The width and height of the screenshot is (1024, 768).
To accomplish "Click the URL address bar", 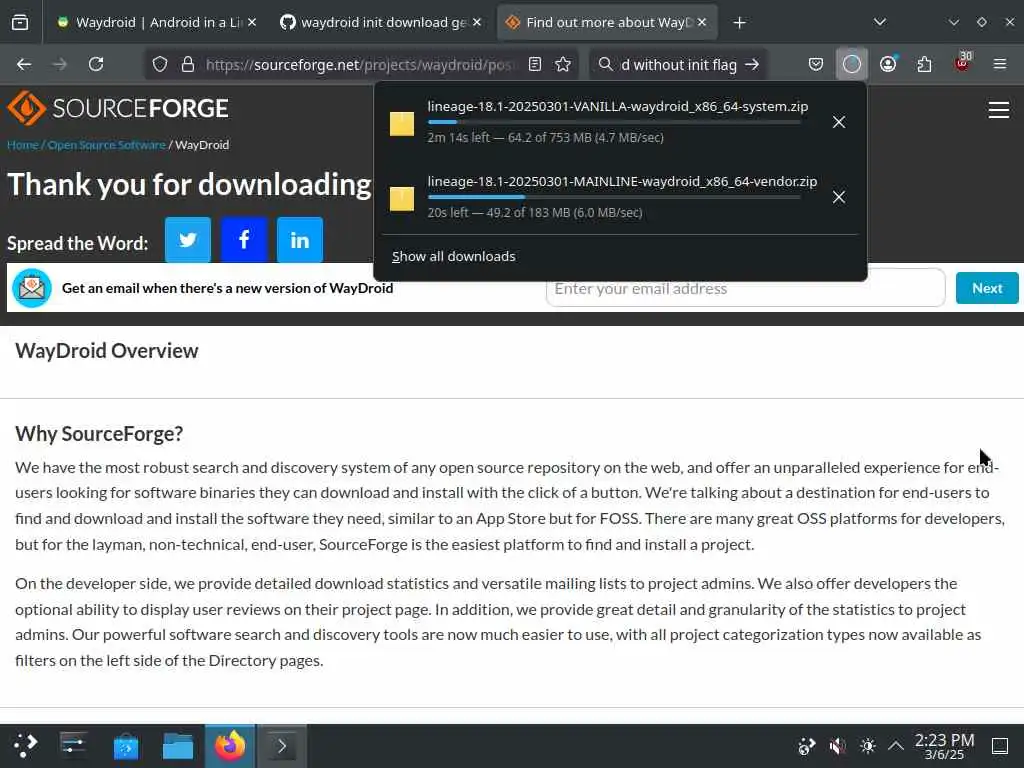I will coord(359,64).
